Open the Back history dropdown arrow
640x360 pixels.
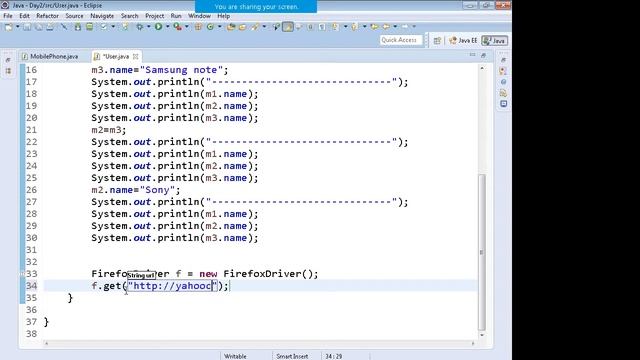[x=395, y=27]
